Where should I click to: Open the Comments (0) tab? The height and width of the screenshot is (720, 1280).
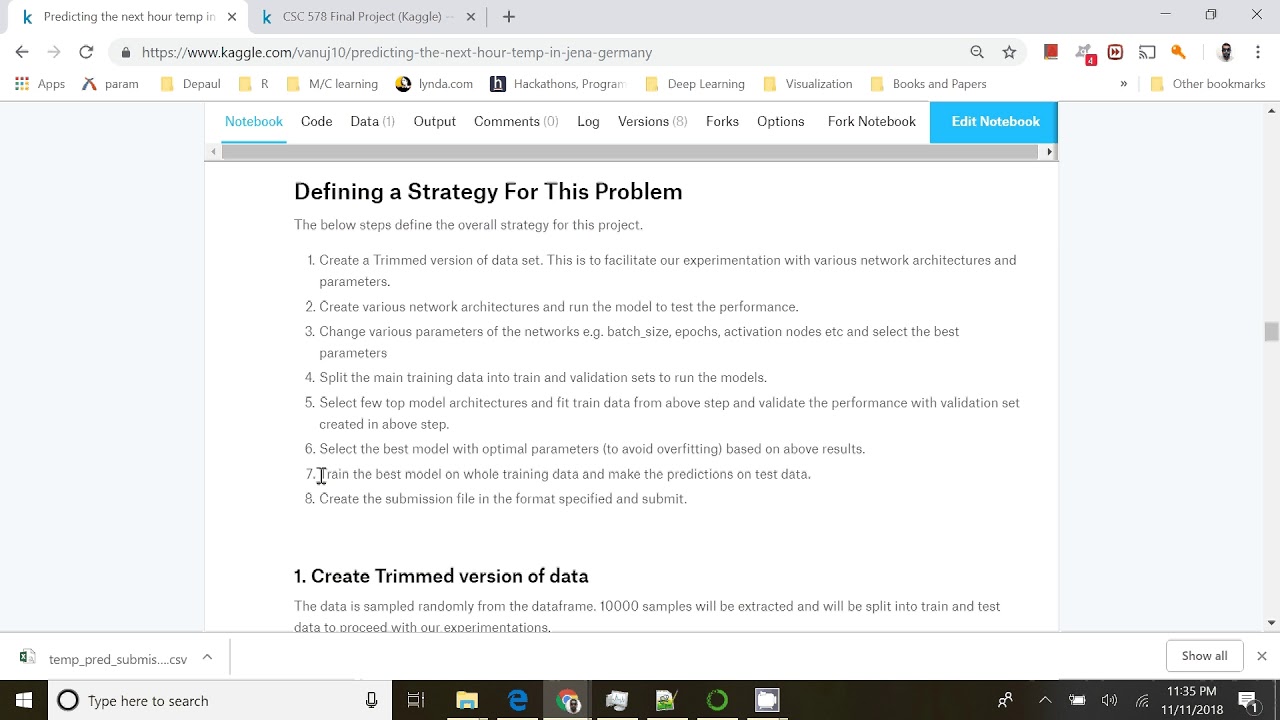coord(516,121)
